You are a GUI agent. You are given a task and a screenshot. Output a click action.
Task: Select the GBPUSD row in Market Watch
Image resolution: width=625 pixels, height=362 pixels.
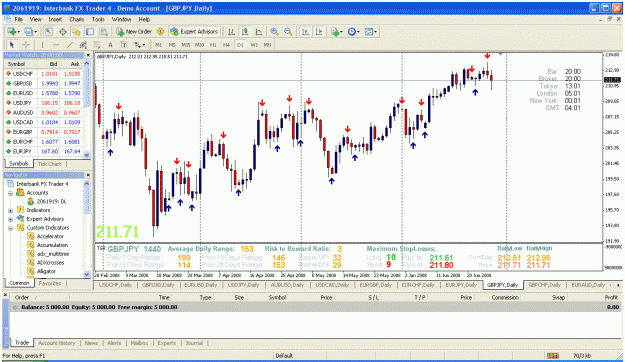click(x=43, y=83)
